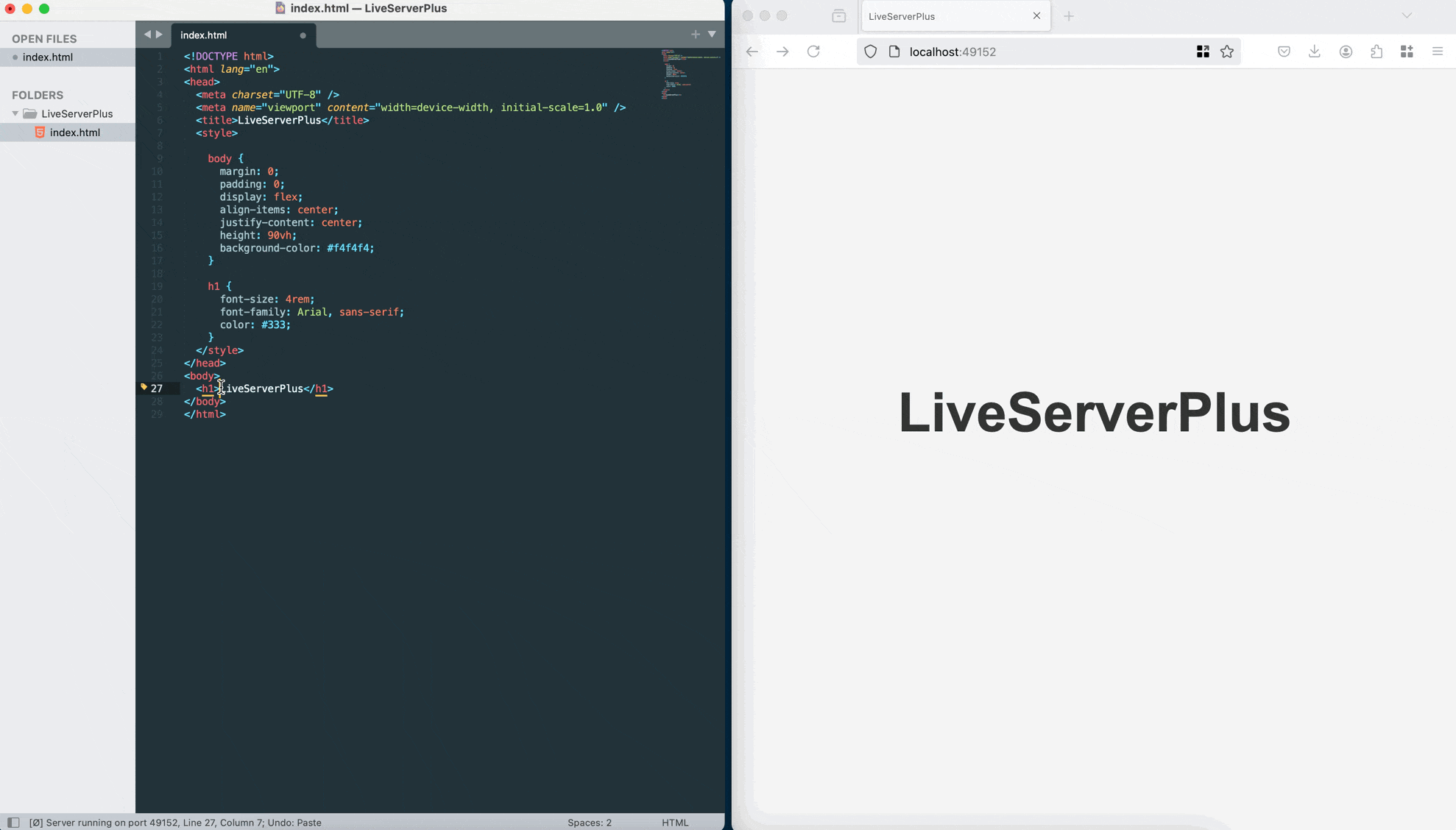1456x830 pixels.
Task: Click the bookmark star icon
Action: coord(1227,52)
